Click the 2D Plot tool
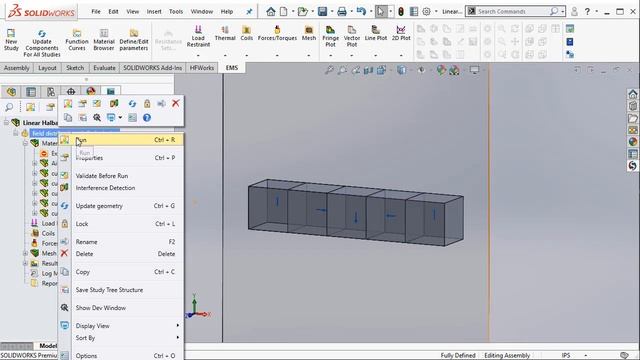The height and width of the screenshot is (360, 640). point(401,33)
